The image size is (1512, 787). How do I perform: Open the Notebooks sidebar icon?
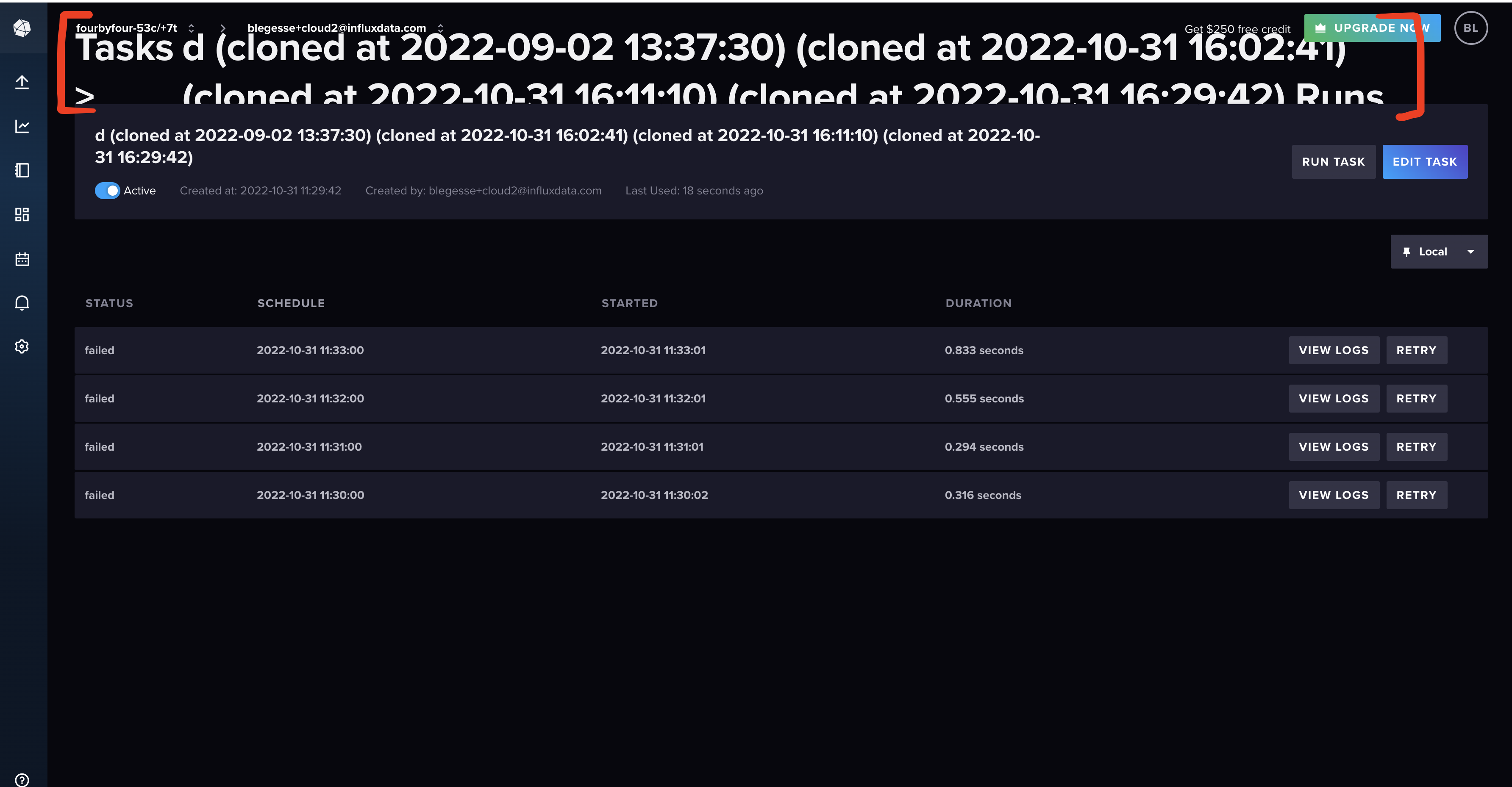click(x=22, y=170)
